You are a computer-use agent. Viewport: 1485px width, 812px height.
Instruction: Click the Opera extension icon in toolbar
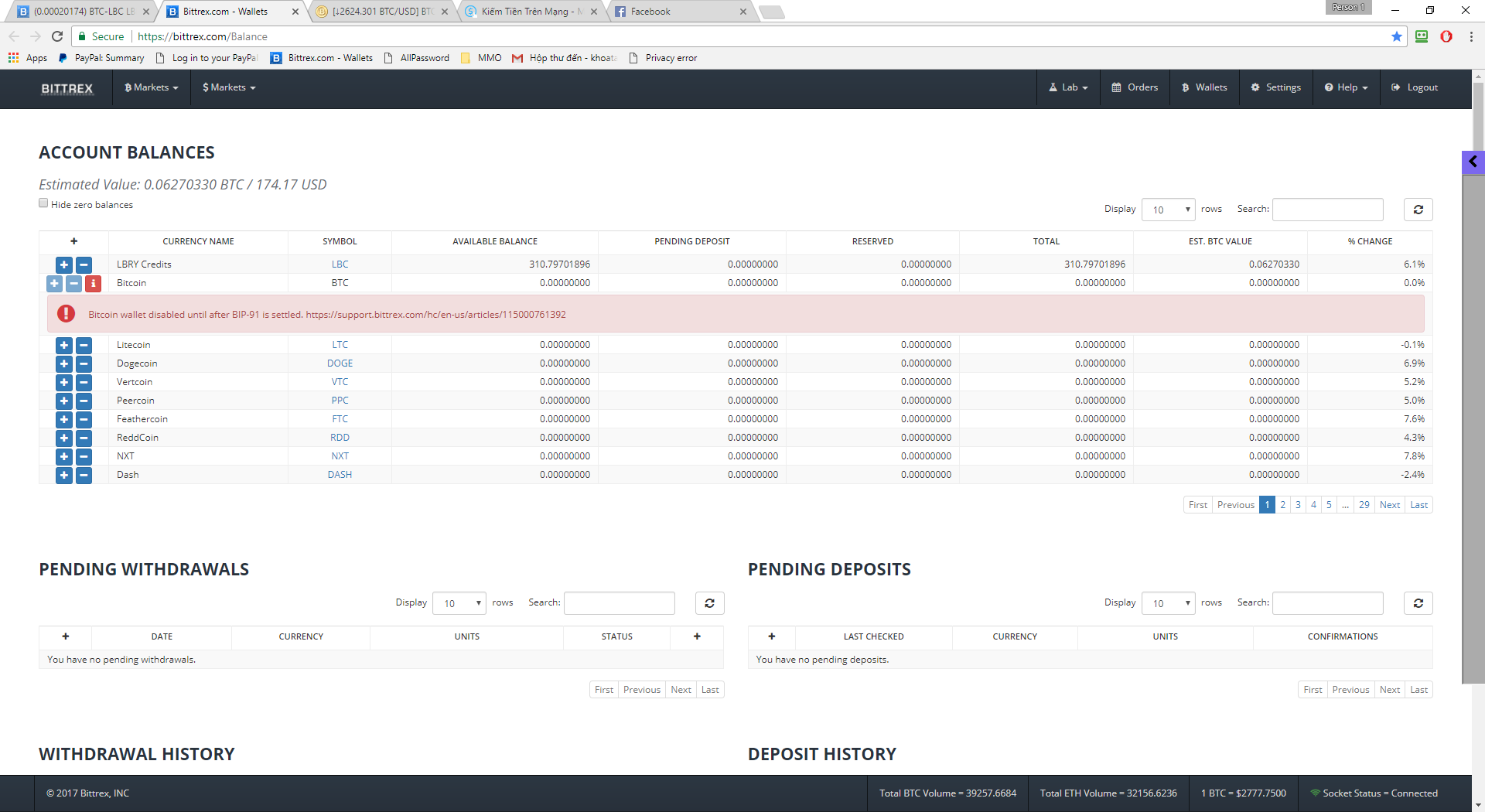coord(1446,36)
